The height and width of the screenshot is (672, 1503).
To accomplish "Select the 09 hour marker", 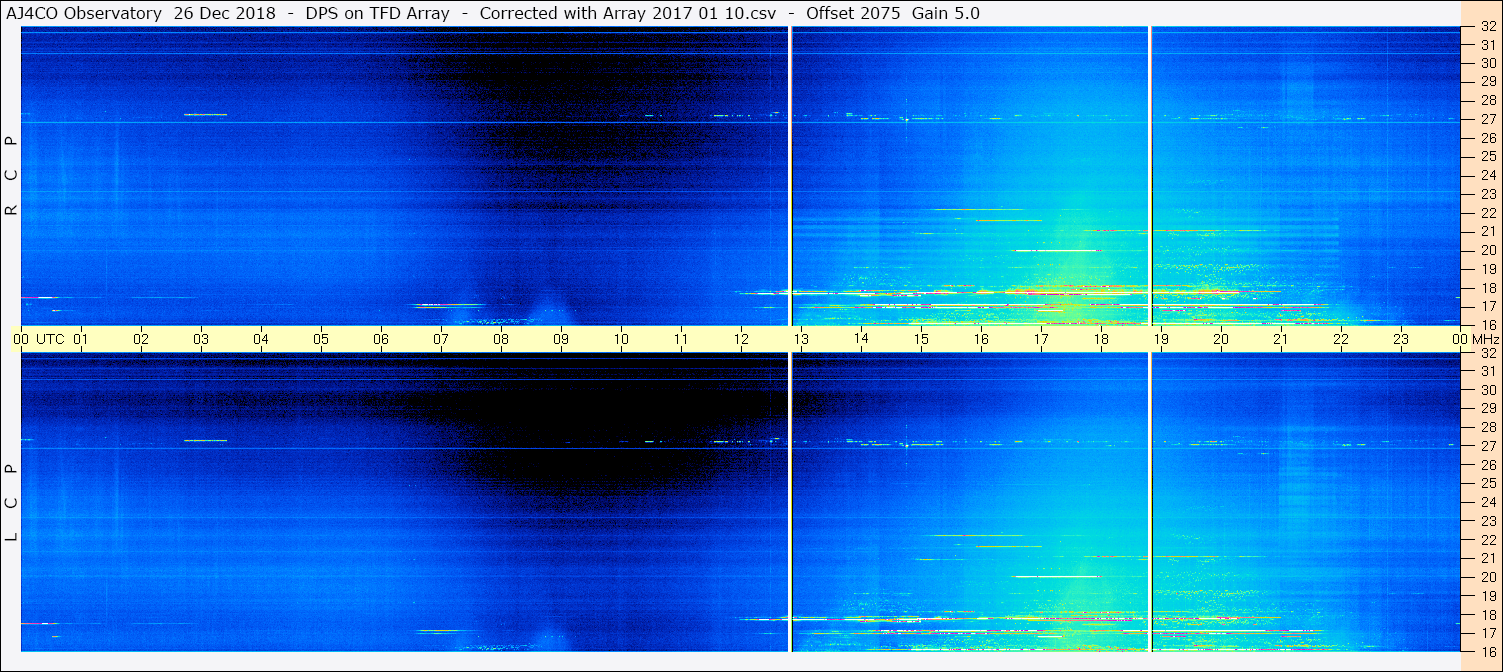I will pos(561,339).
